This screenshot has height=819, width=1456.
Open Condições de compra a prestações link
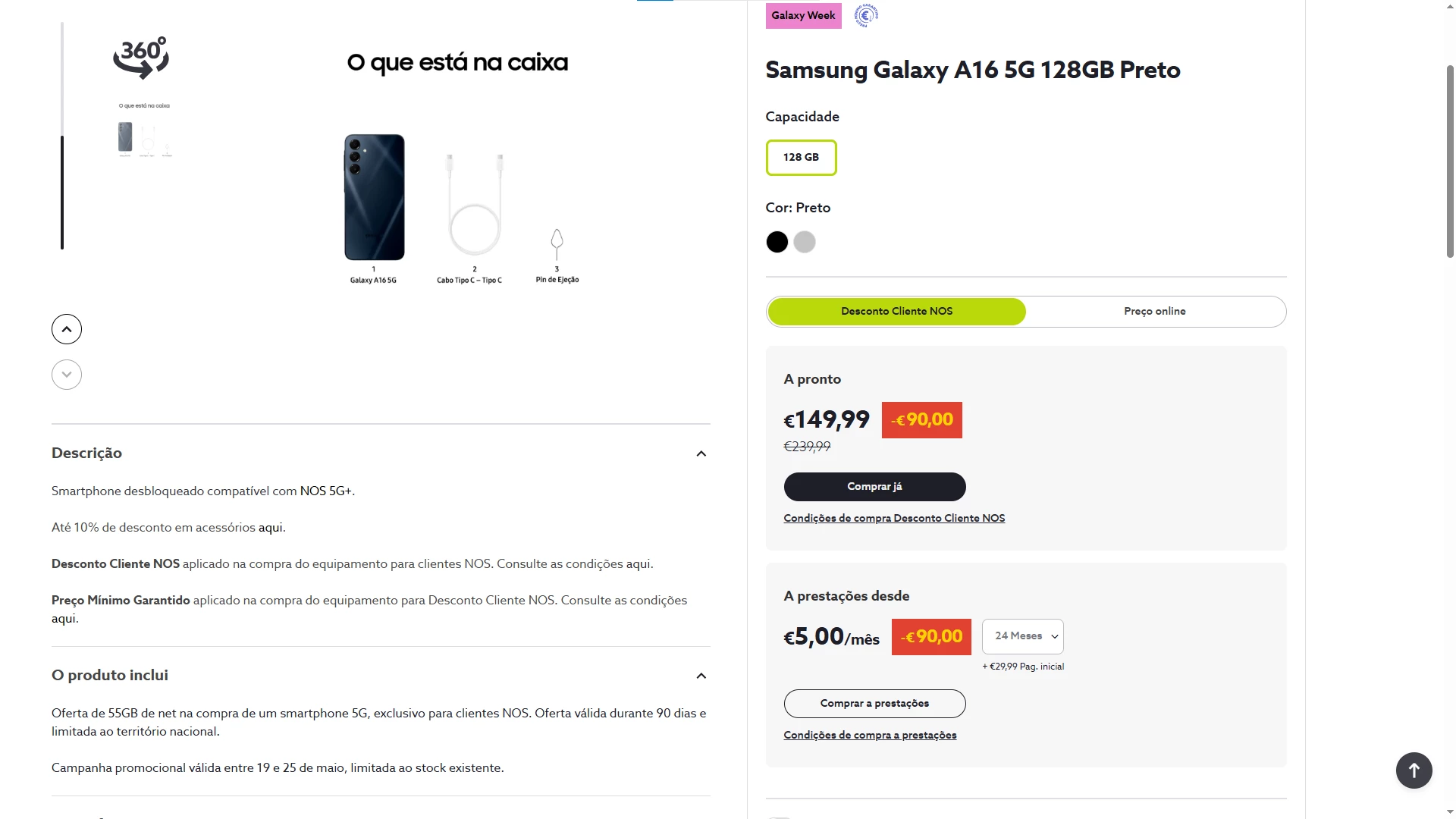[870, 736]
